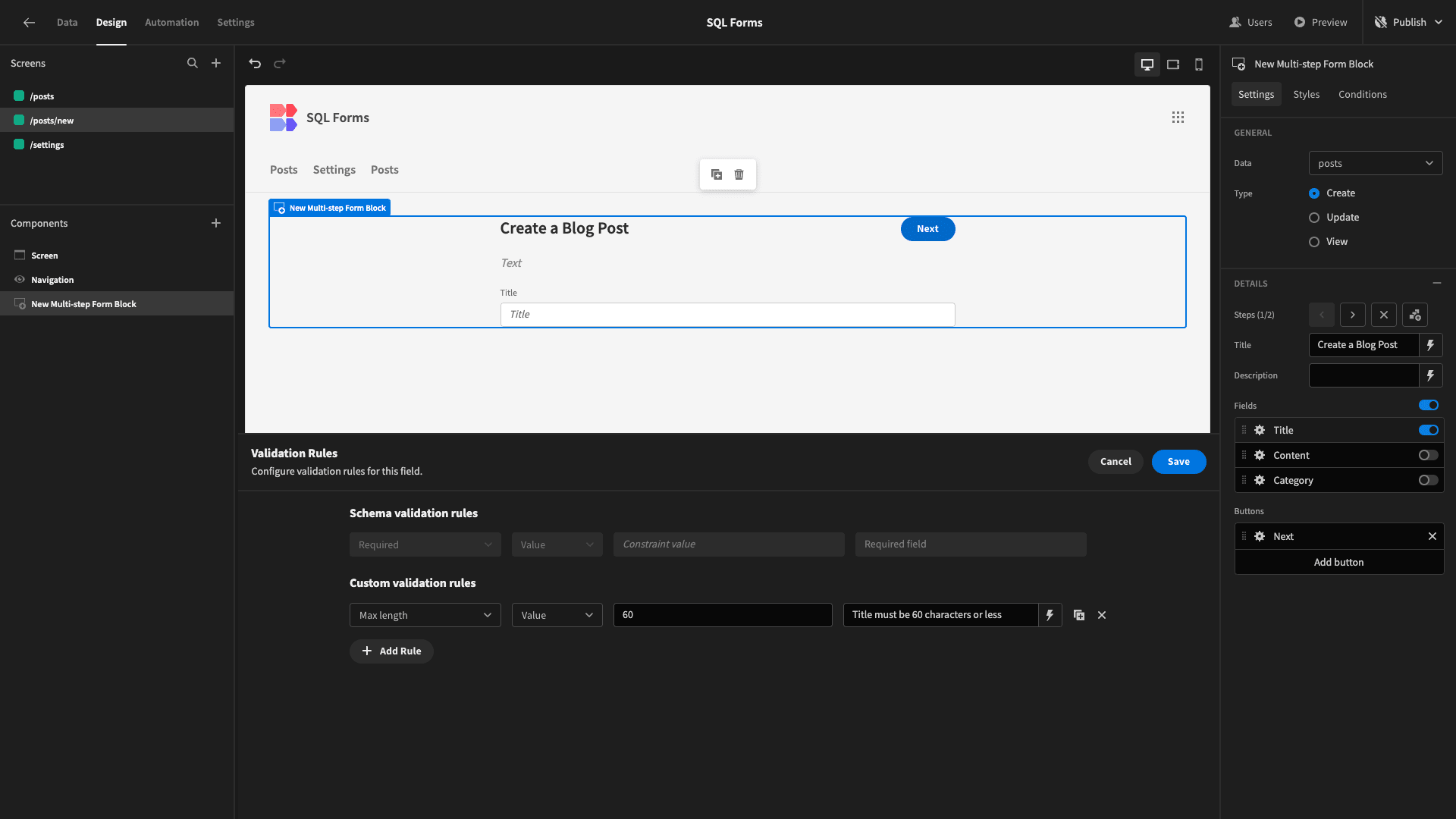Open bindings for Title setting
This screenshot has width=1456, height=819.
(1431, 345)
